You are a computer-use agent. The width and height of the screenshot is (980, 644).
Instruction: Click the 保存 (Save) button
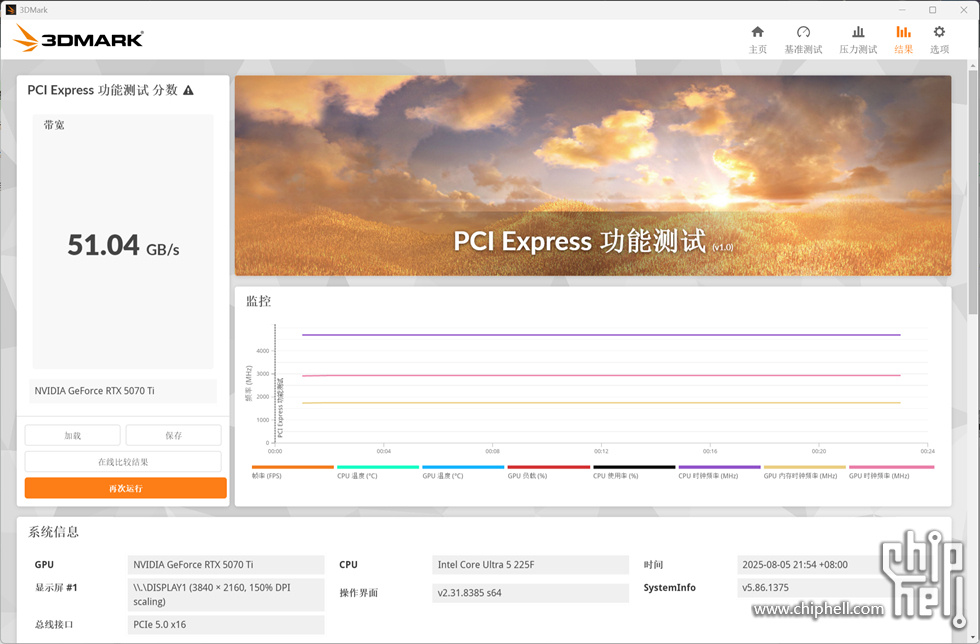click(174, 435)
